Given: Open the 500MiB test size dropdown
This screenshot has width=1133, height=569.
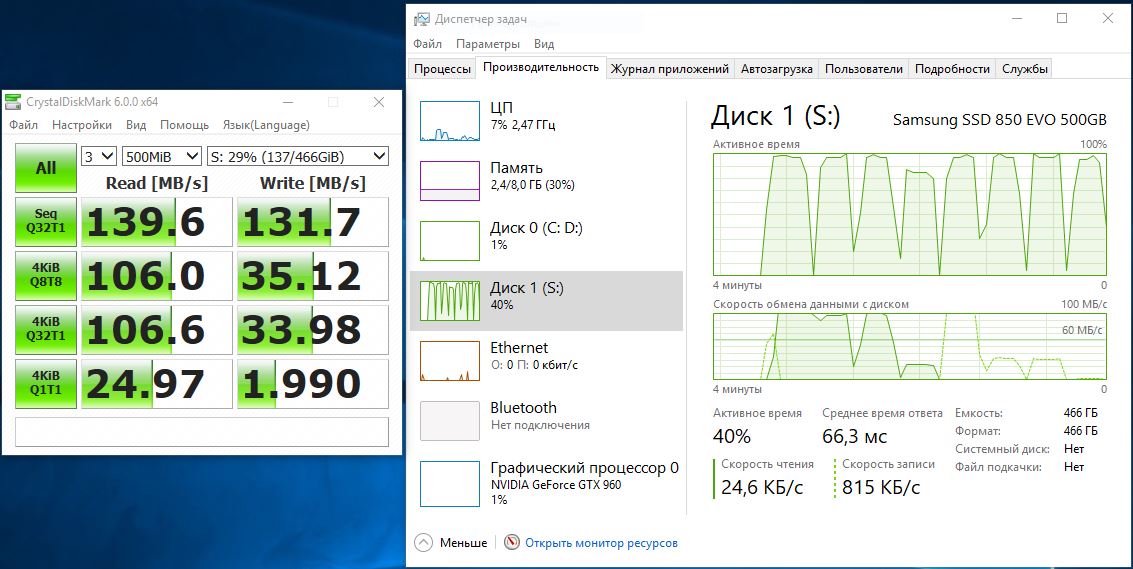Looking at the screenshot, I should (x=160, y=156).
